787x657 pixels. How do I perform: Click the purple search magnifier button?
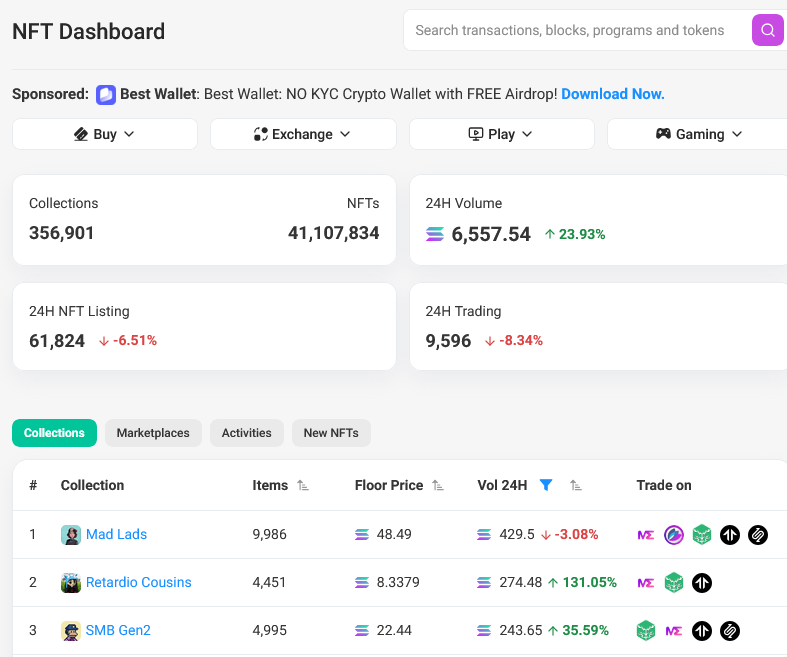[x=767, y=30]
